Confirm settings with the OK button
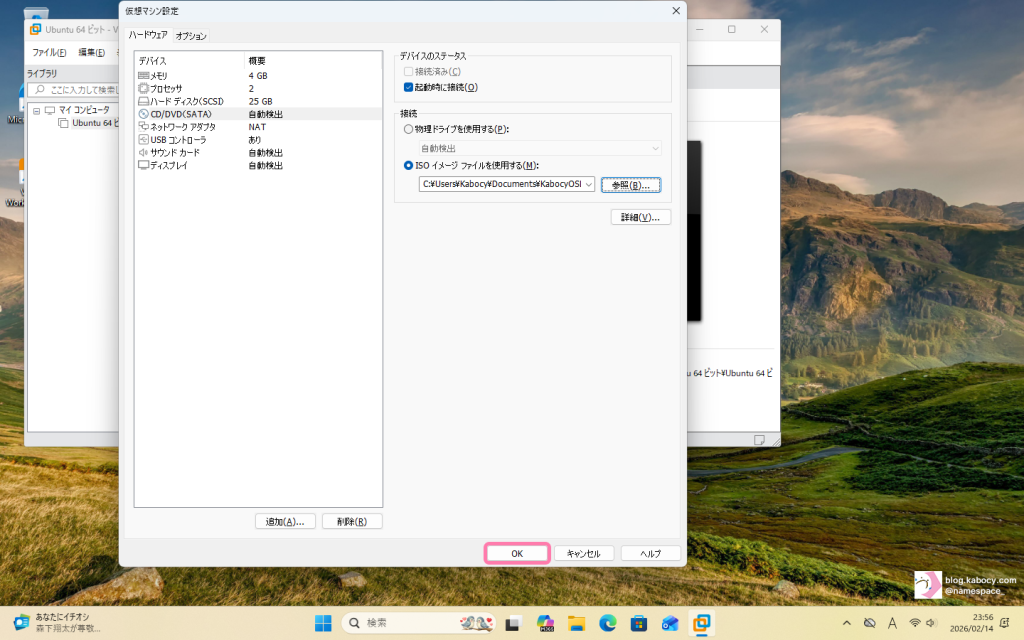This screenshot has height=640, width=1024. pos(517,553)
